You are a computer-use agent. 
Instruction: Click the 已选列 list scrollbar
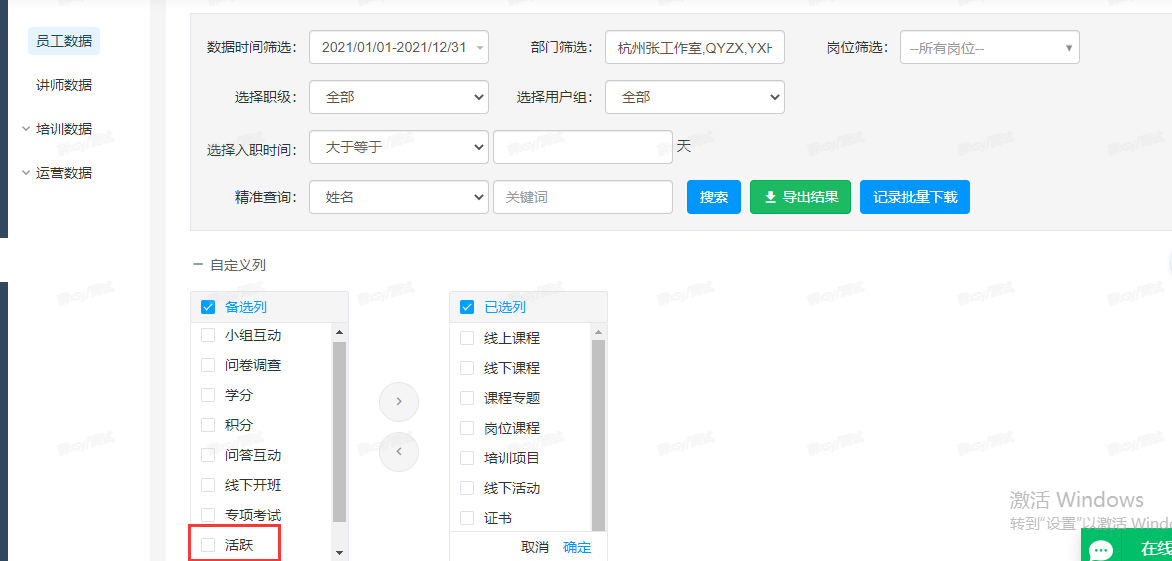(x=598, y=430)
